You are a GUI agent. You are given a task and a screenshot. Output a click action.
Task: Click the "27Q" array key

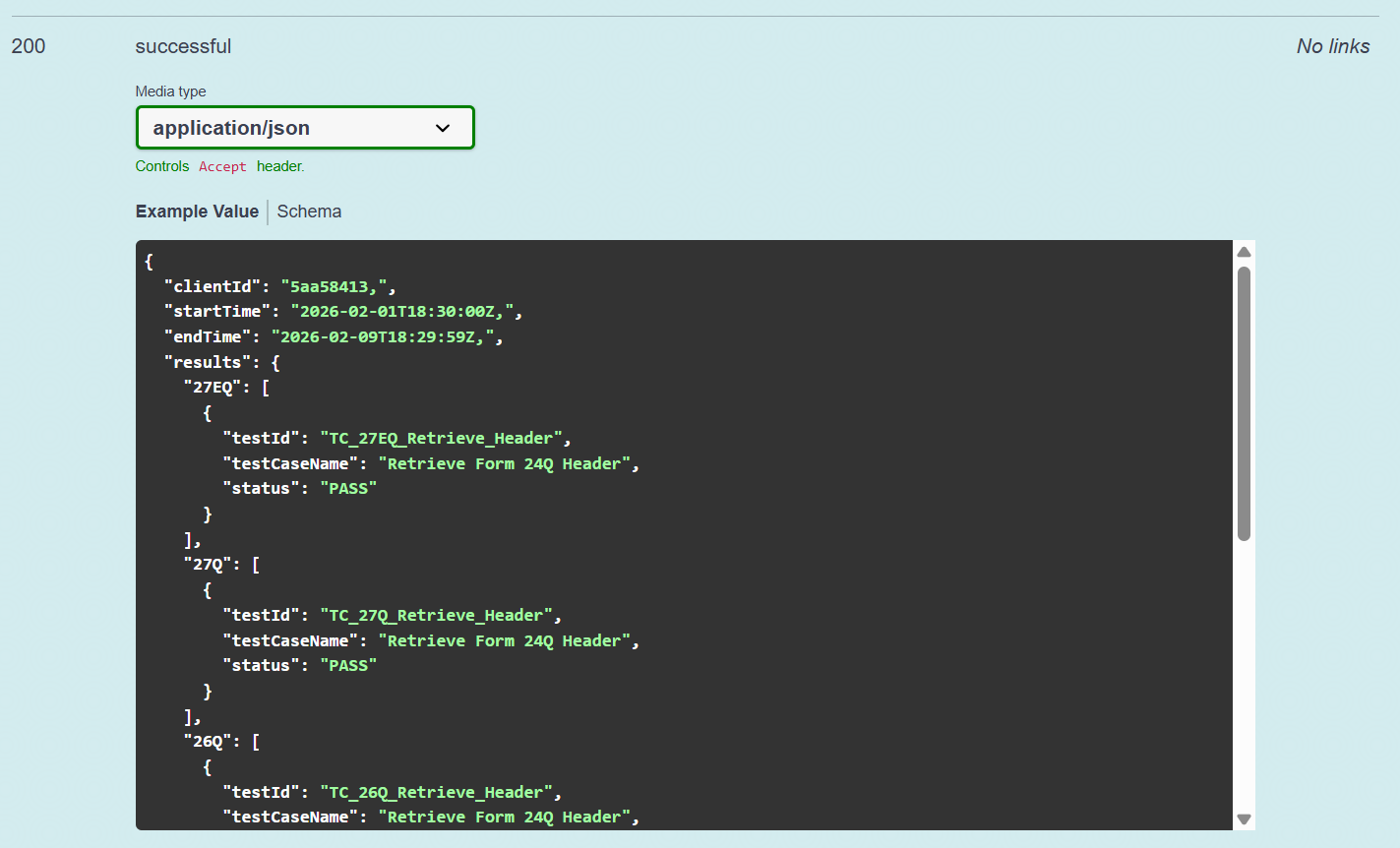(208, 565)
